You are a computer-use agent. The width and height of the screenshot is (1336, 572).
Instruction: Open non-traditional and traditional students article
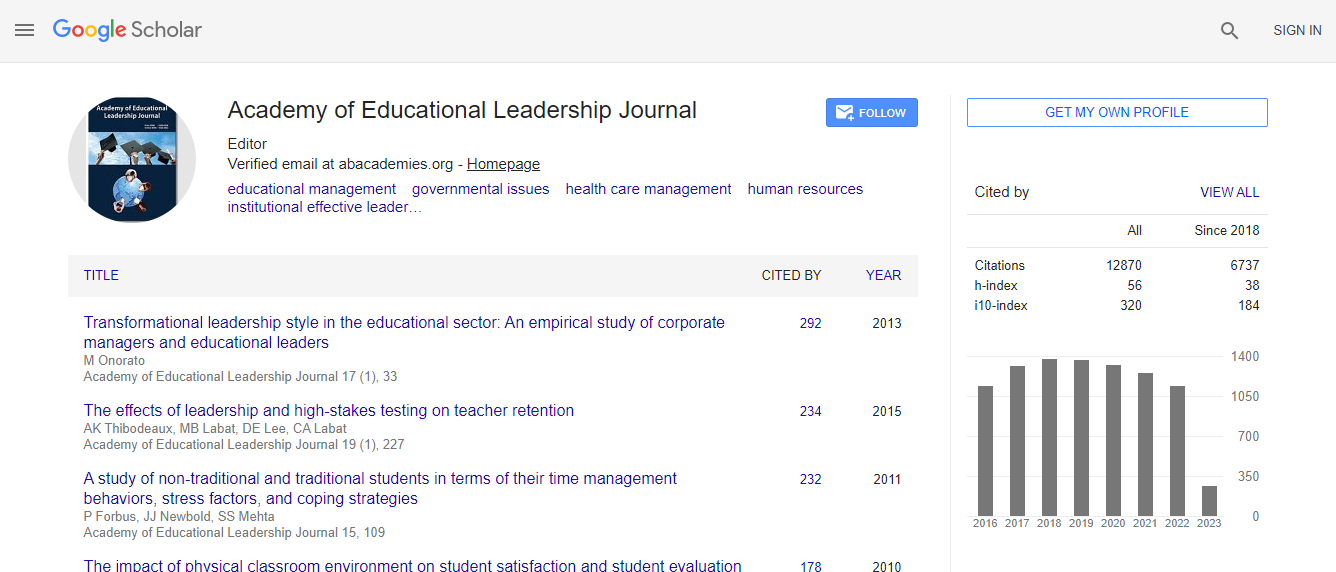pyautogui.click(x=380, y=488)
